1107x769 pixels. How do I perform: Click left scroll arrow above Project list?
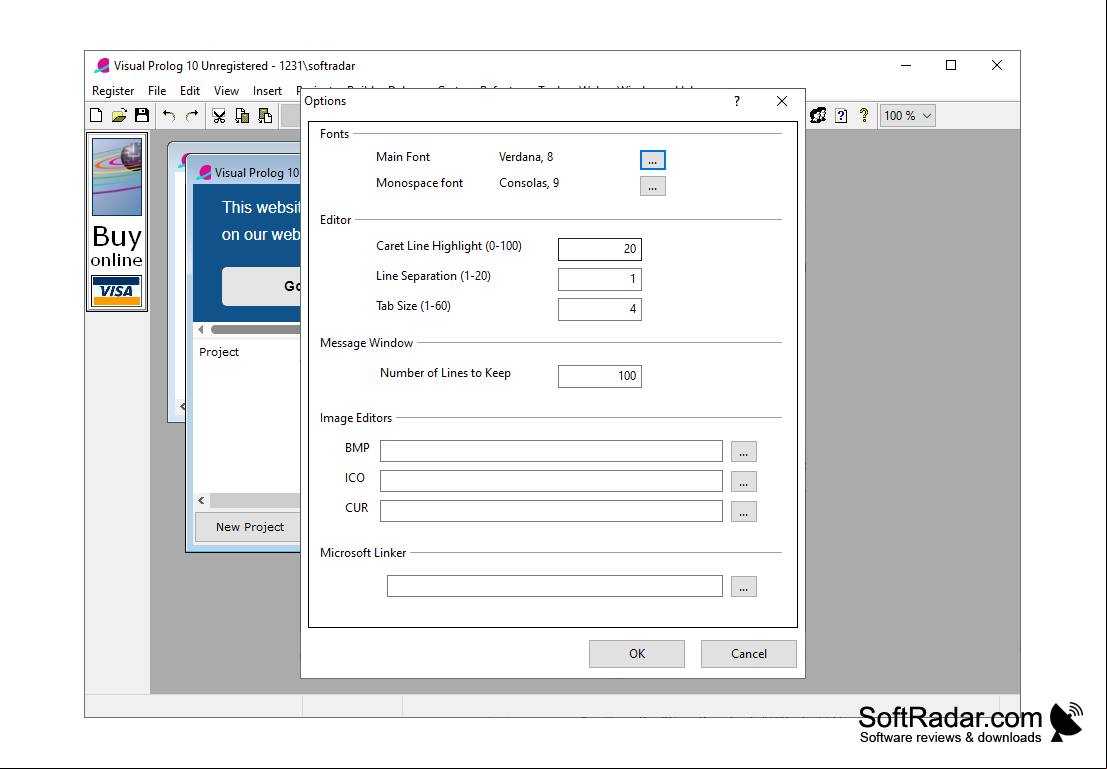(201, 329)
